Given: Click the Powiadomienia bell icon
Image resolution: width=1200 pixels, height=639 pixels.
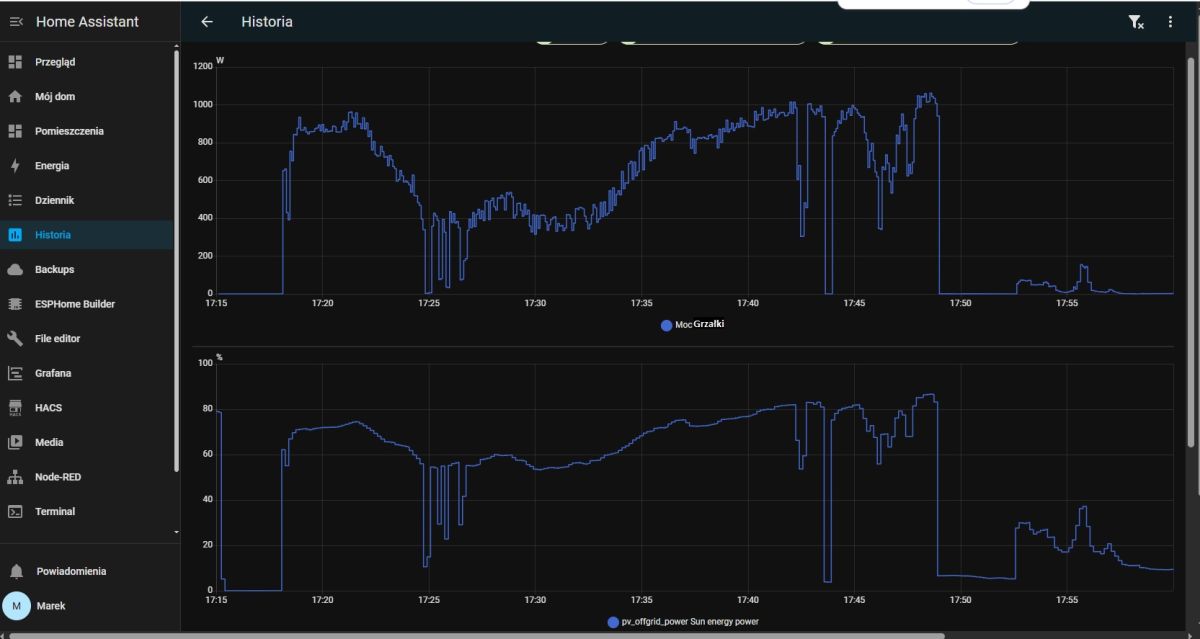Looking at the screenshot, I should (x=15, y=571).
